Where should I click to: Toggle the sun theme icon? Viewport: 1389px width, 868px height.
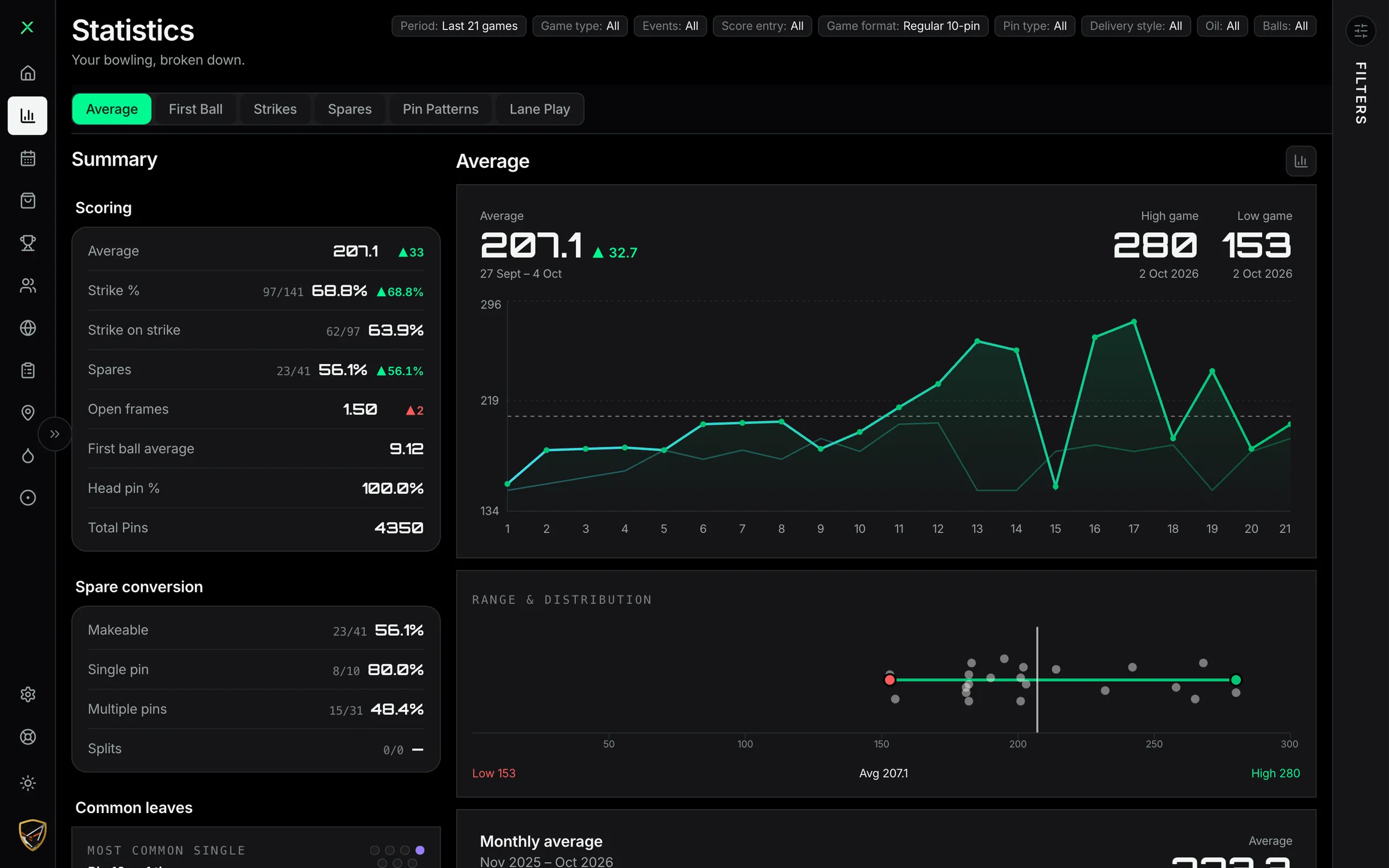coord(28,783)
